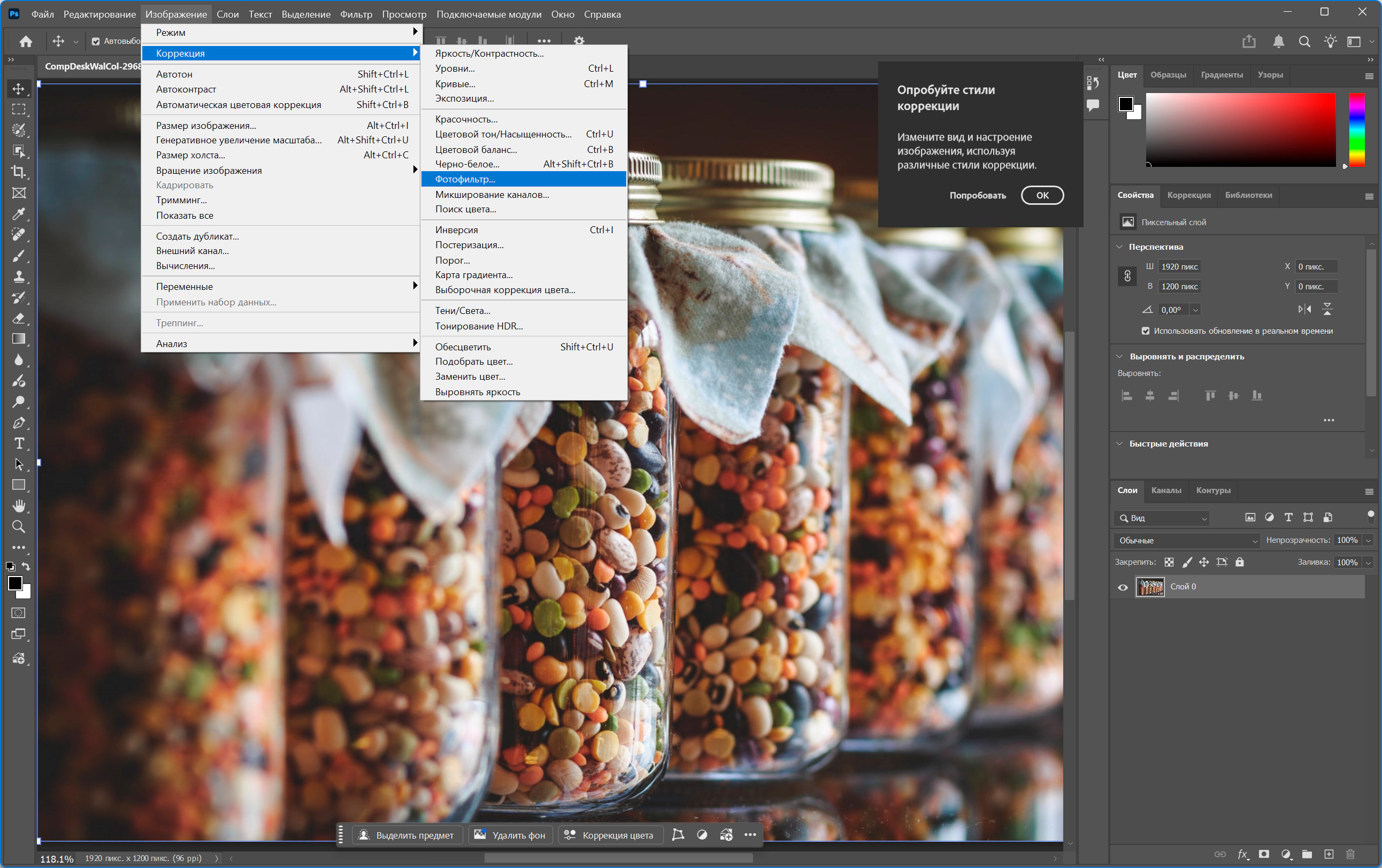This screenshot has width=1382, height=868.
Task: Click the Удалить фон button
Action: pyautogui.click(x=510, y=835)
